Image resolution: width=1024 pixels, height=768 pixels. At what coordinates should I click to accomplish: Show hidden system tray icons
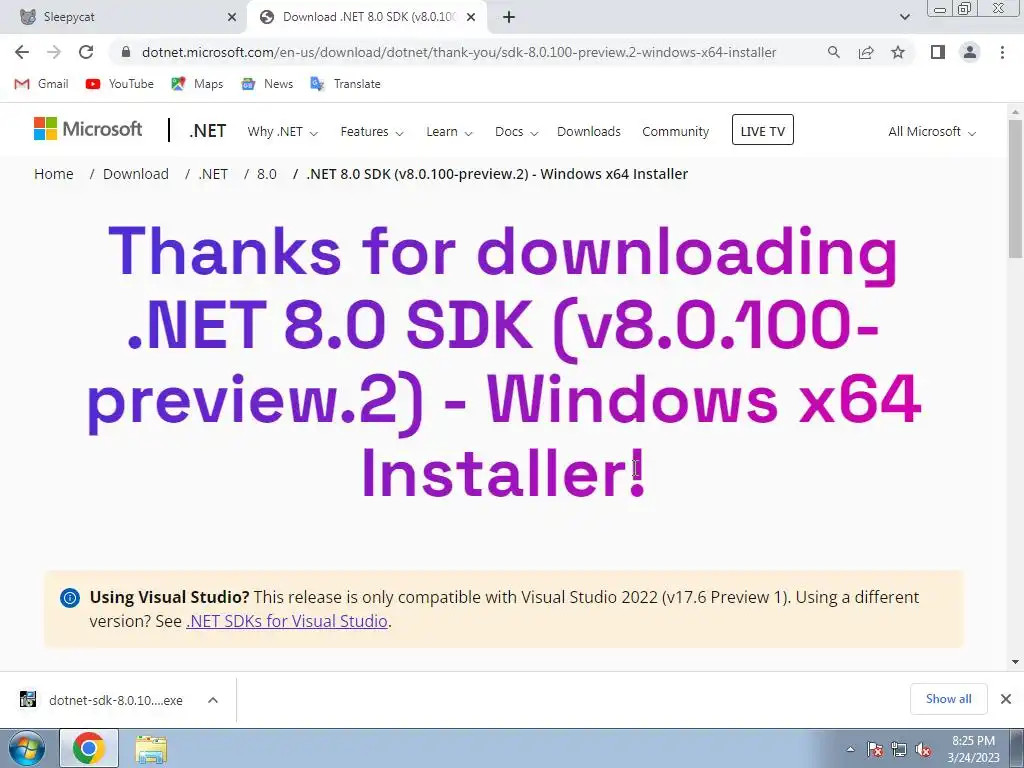850,749
